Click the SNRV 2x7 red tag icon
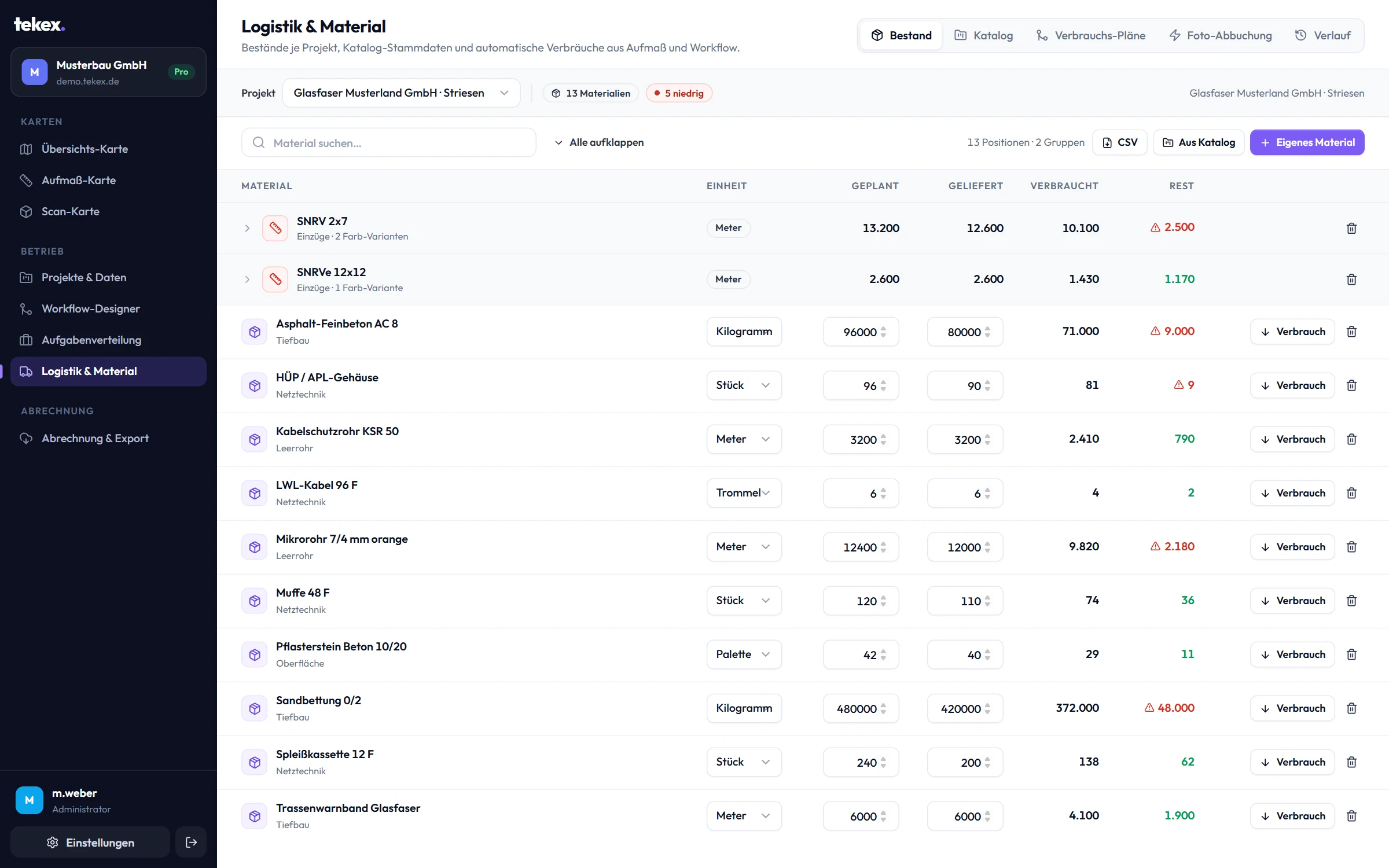The height and width of the screenshot is (868, 1389). 275,228
